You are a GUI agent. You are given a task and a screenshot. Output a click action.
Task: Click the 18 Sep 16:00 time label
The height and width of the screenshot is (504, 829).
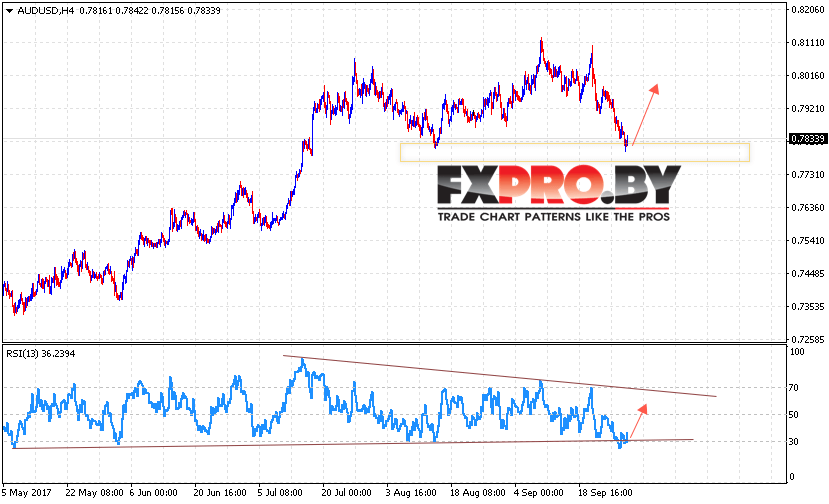(606, 493)
